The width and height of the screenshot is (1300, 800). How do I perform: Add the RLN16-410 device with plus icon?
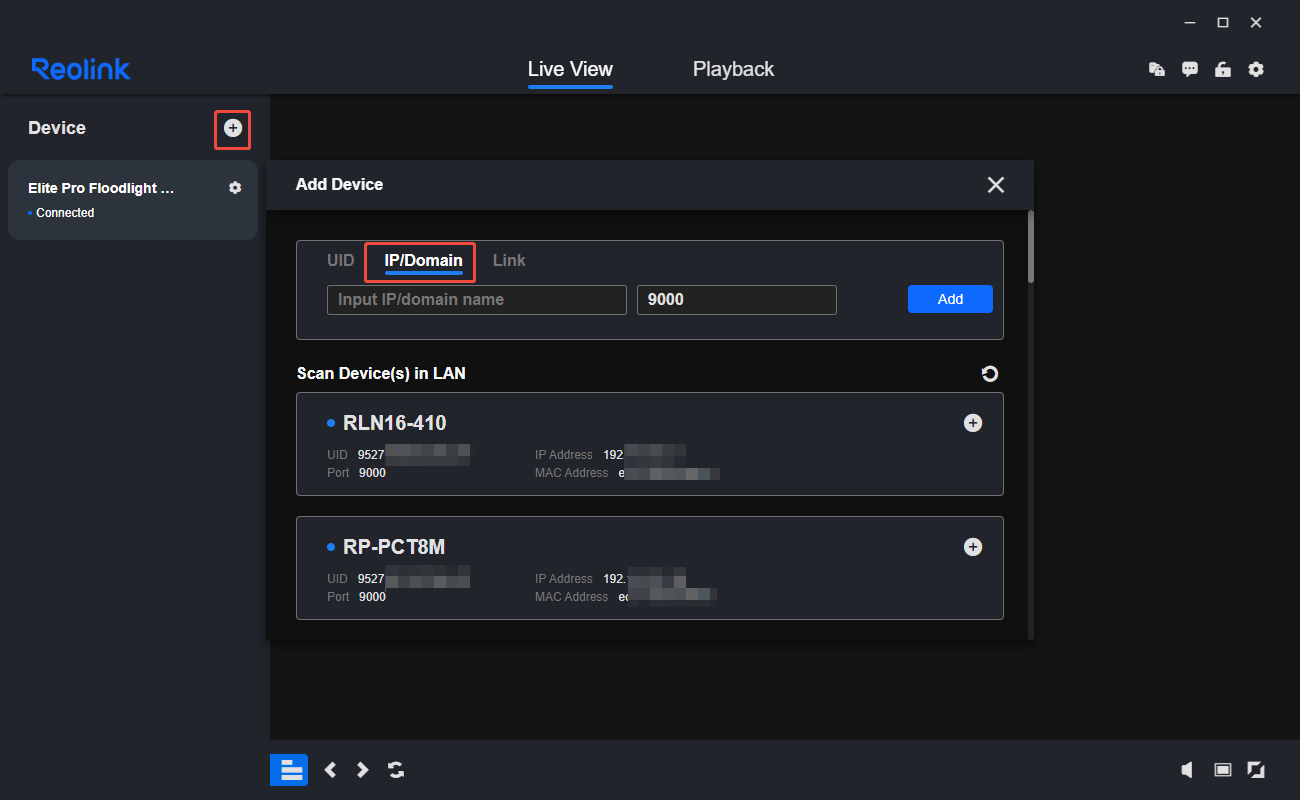[972, 423]
